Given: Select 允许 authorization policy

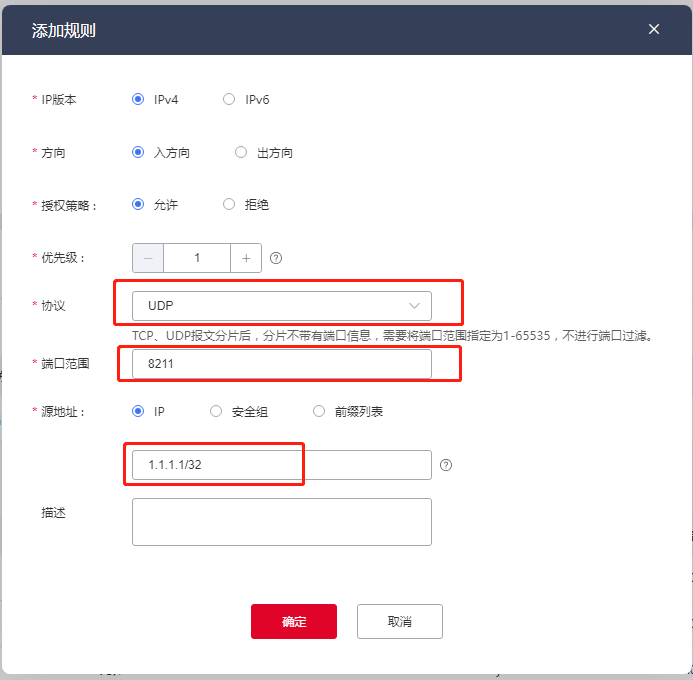Looking at the screenshot, I should pyautogui.click(x=138, y=204).
